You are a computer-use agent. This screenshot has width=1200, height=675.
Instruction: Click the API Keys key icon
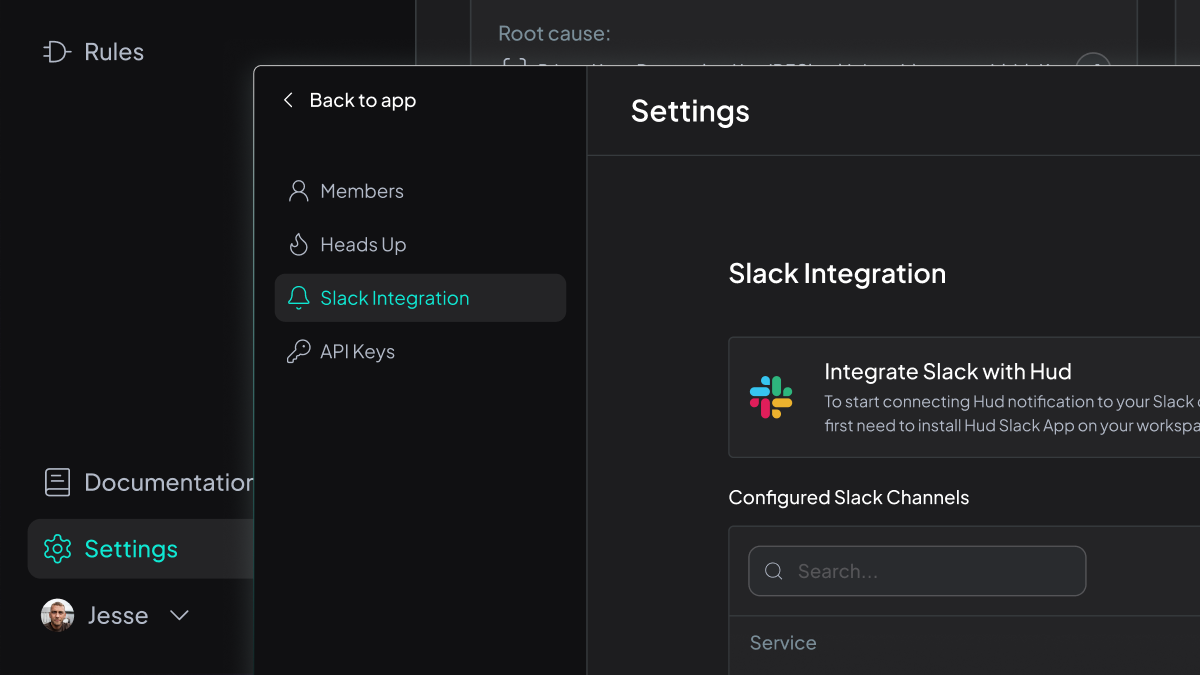pos(298,352)
